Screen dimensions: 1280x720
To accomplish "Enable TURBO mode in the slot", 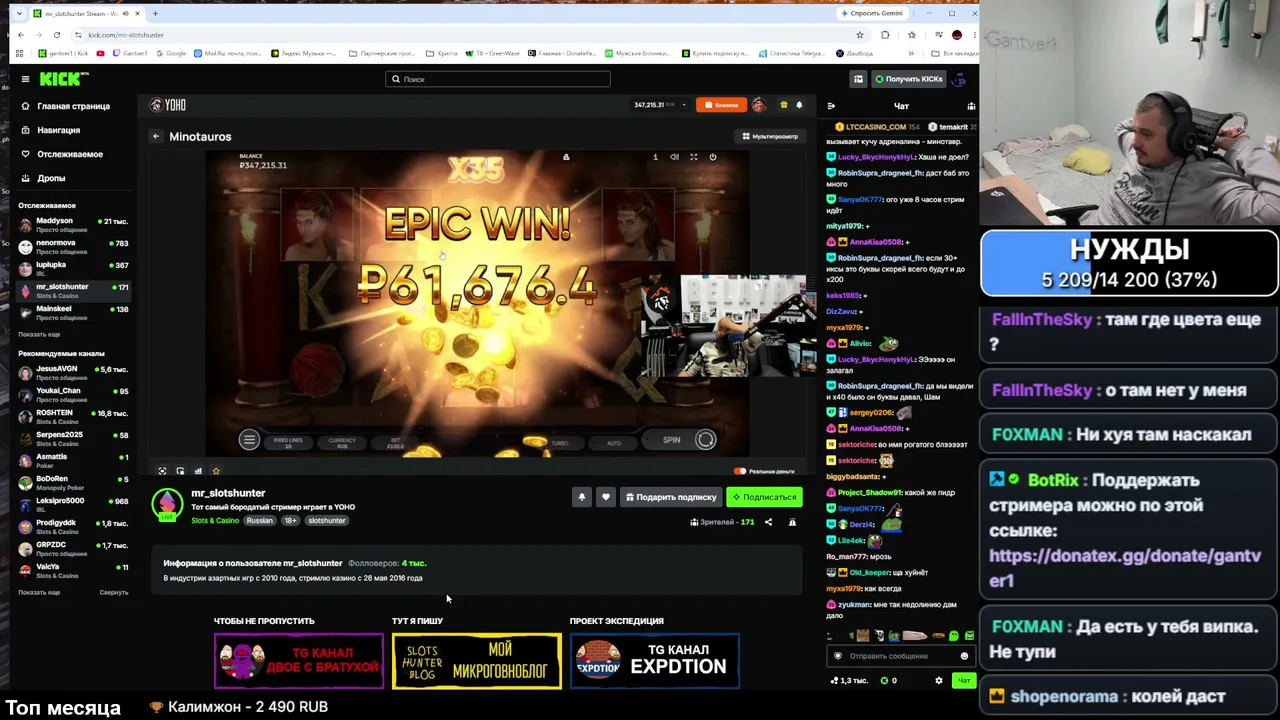I will click(x=560, y=443).
